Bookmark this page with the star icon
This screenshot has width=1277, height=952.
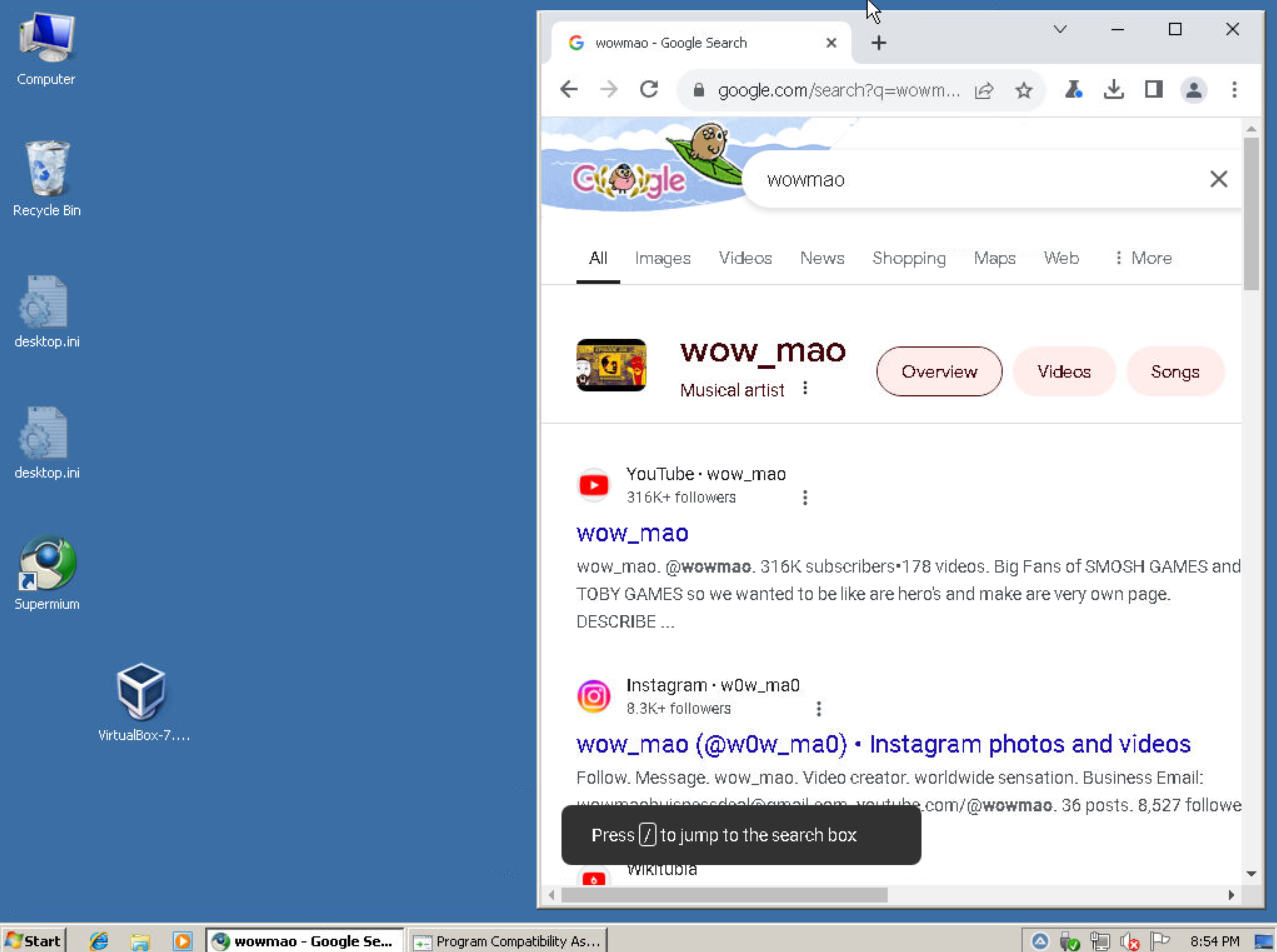pyautogui.click(x=1024, y=91)
